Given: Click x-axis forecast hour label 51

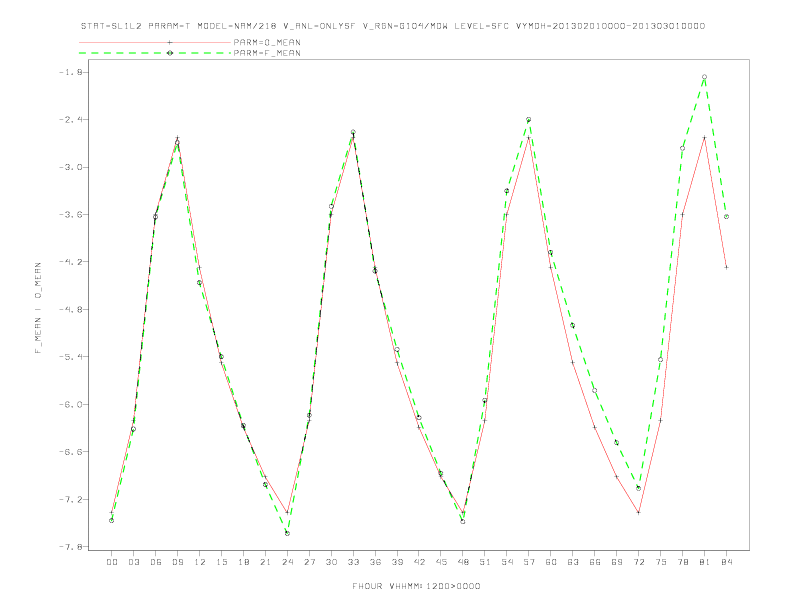Looking at the screenshot, I should (x=485, y=562).
